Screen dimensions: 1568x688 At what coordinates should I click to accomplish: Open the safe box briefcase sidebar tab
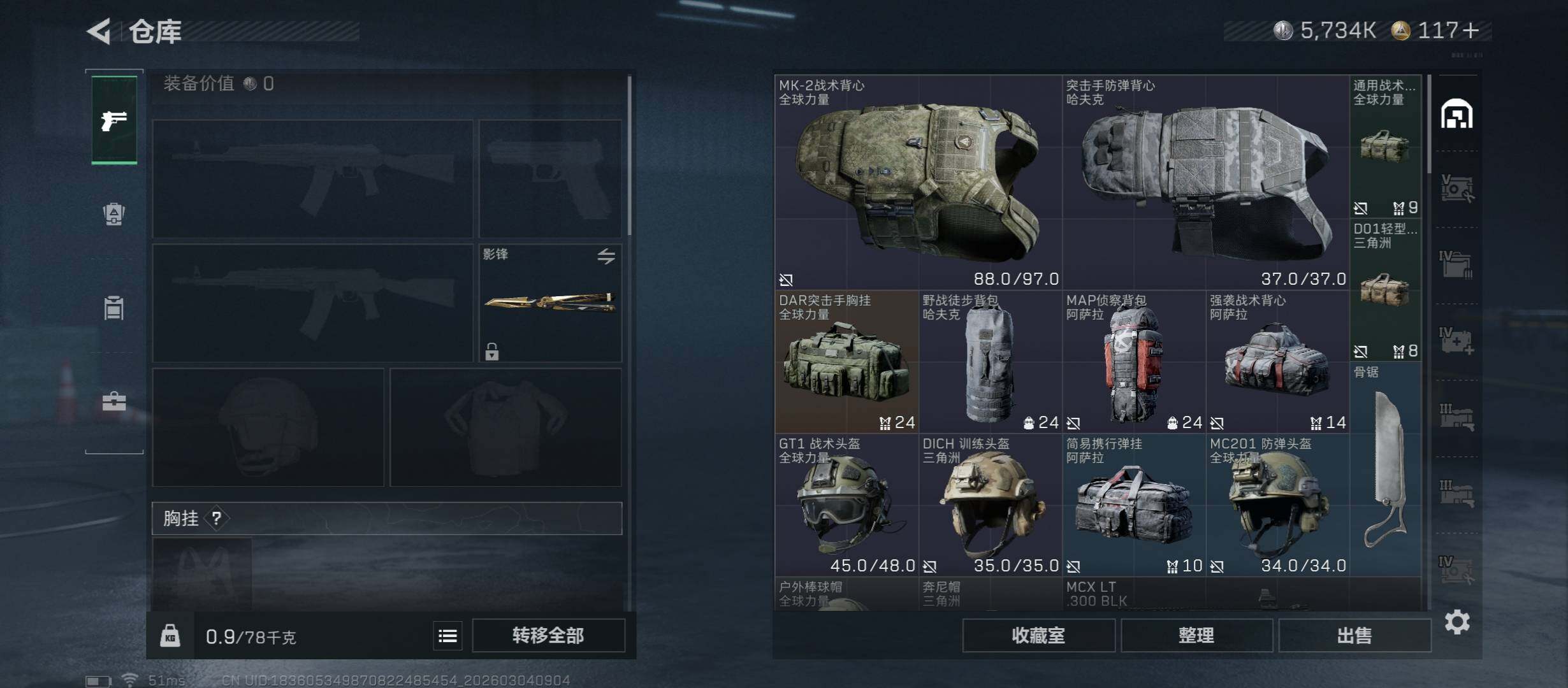coord(114,401)
